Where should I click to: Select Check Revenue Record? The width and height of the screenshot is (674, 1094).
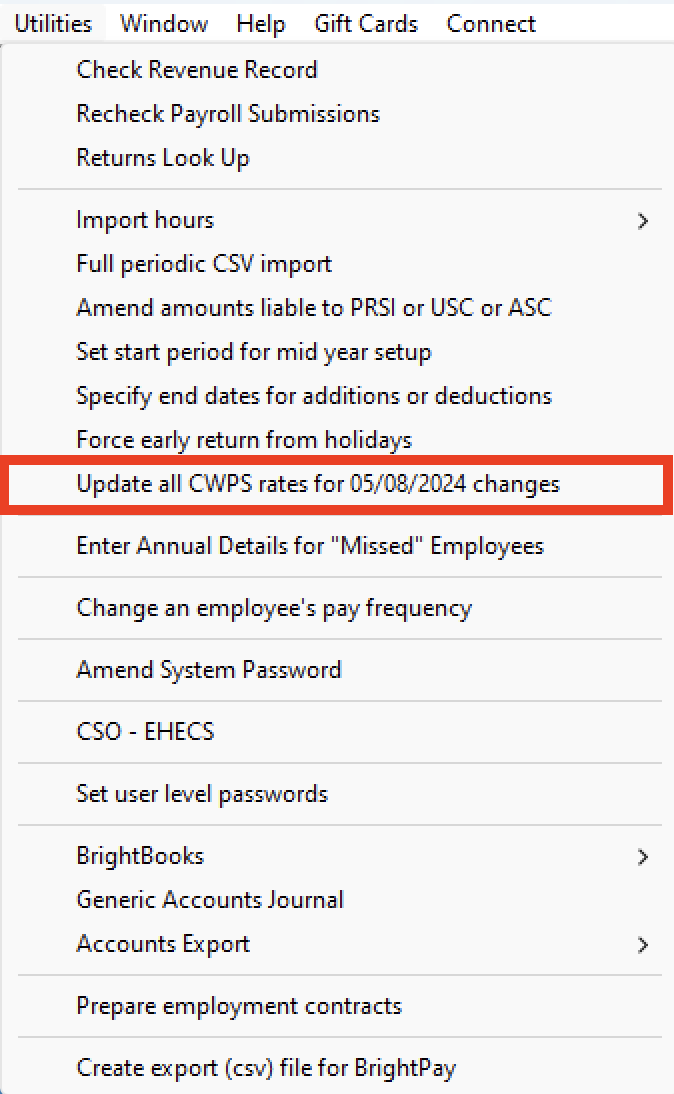[x=197, y=70]
